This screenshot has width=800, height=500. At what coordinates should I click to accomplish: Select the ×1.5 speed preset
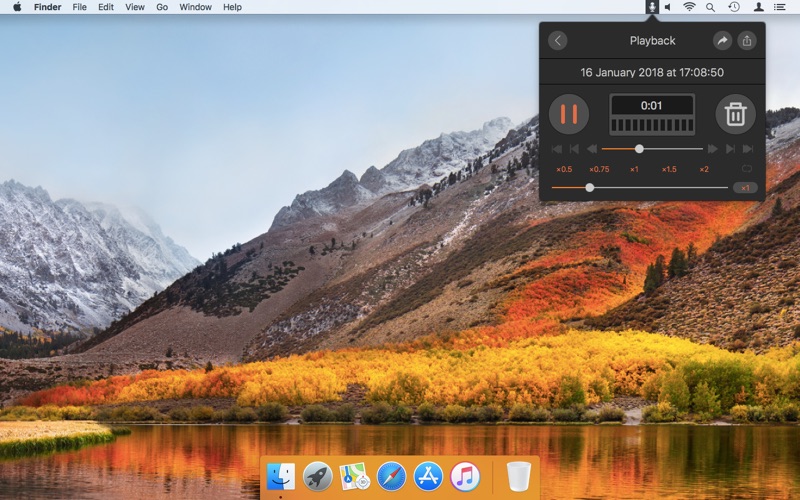669,169
